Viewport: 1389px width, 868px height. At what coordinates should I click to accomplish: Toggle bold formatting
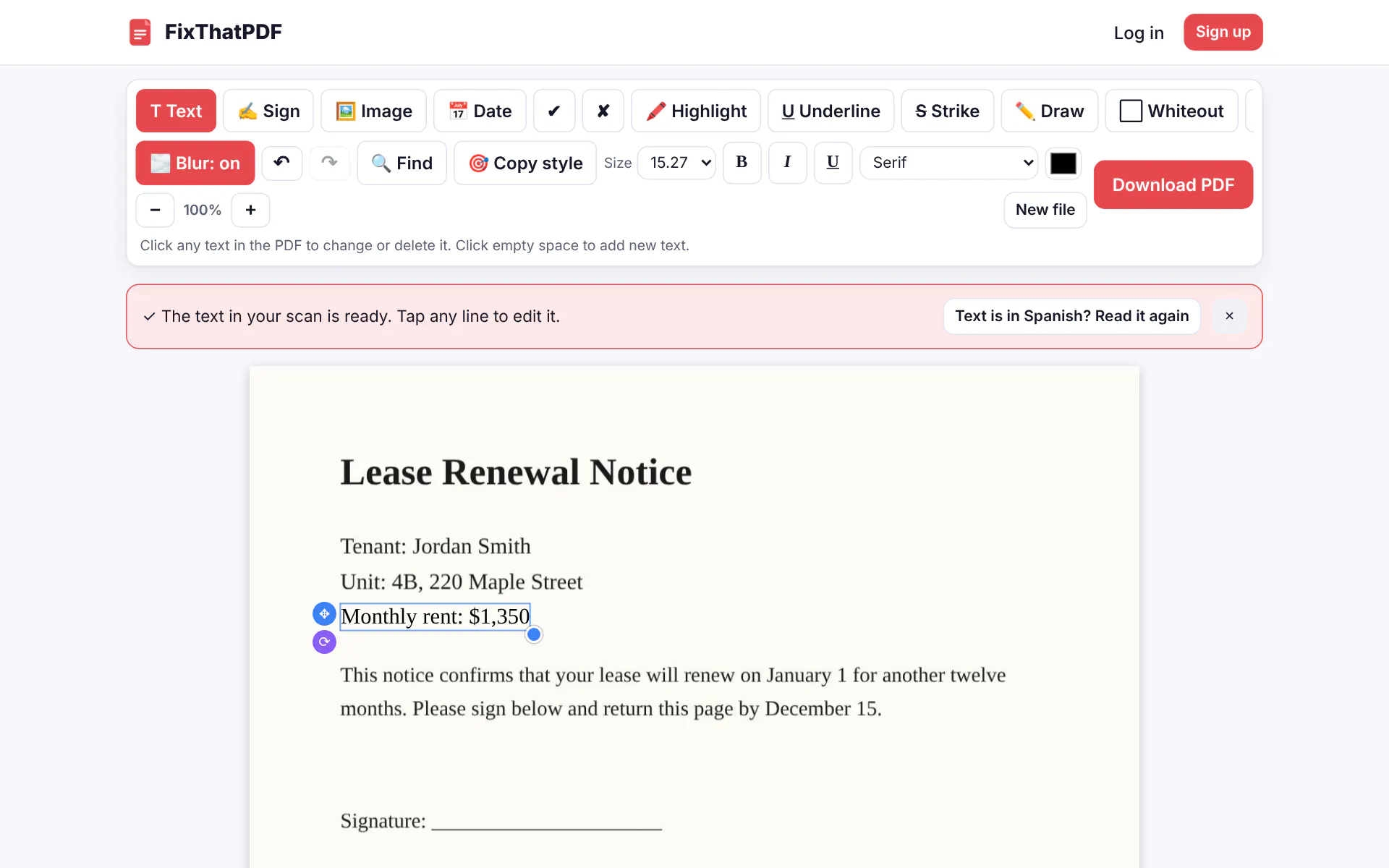[x=742, y=162]
